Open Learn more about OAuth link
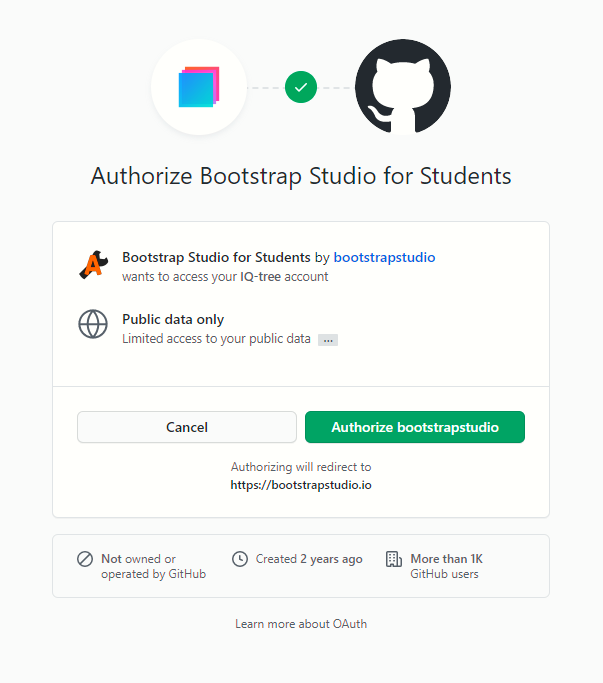 tap(301, 624)
